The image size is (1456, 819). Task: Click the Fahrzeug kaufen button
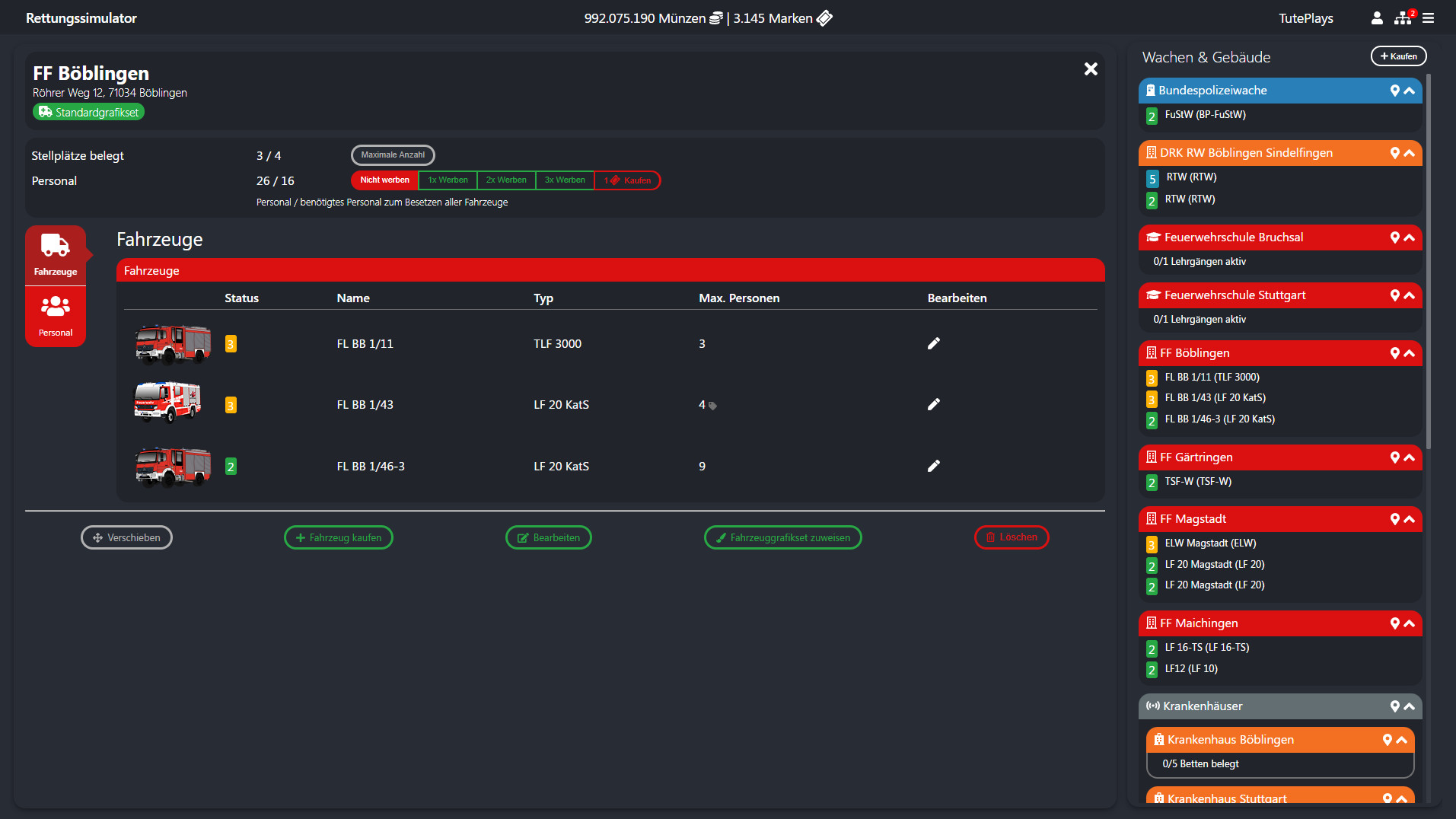(339, 537)
